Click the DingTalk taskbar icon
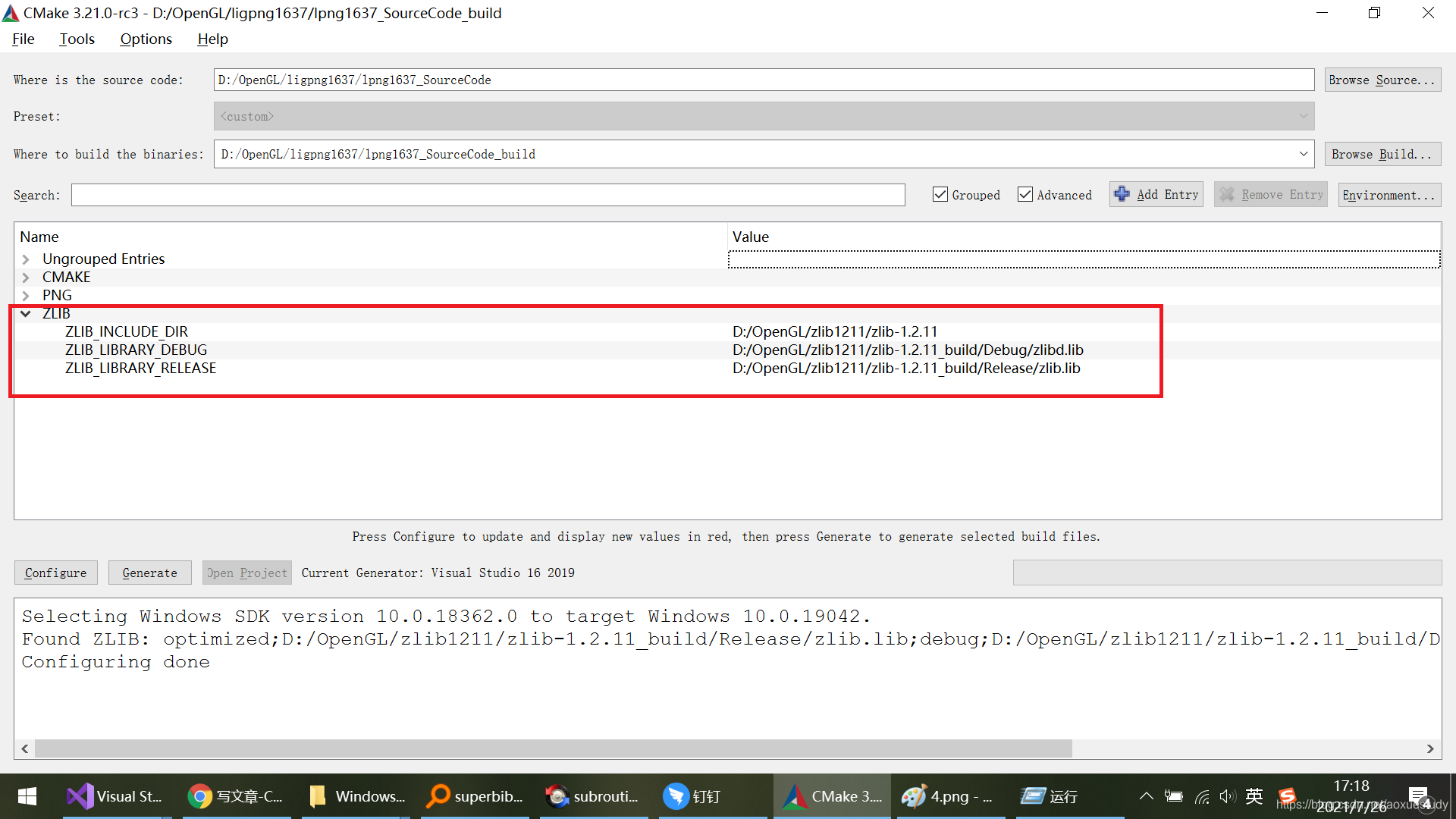This screenshot has height=819, width=1456. coord(675,796)
